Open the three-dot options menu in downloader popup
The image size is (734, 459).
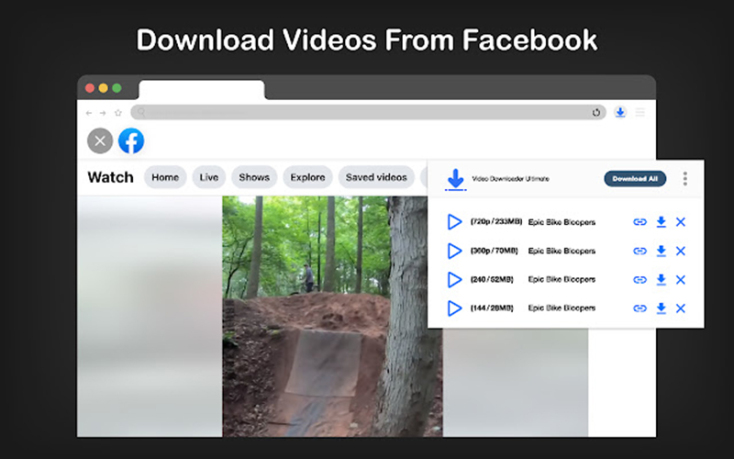coord(685,178)
